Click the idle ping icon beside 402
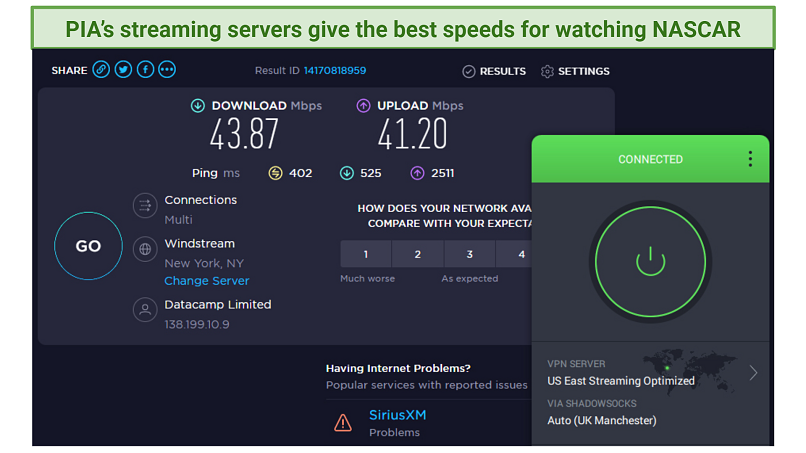The image size is (806, 453). pos(276,173)
